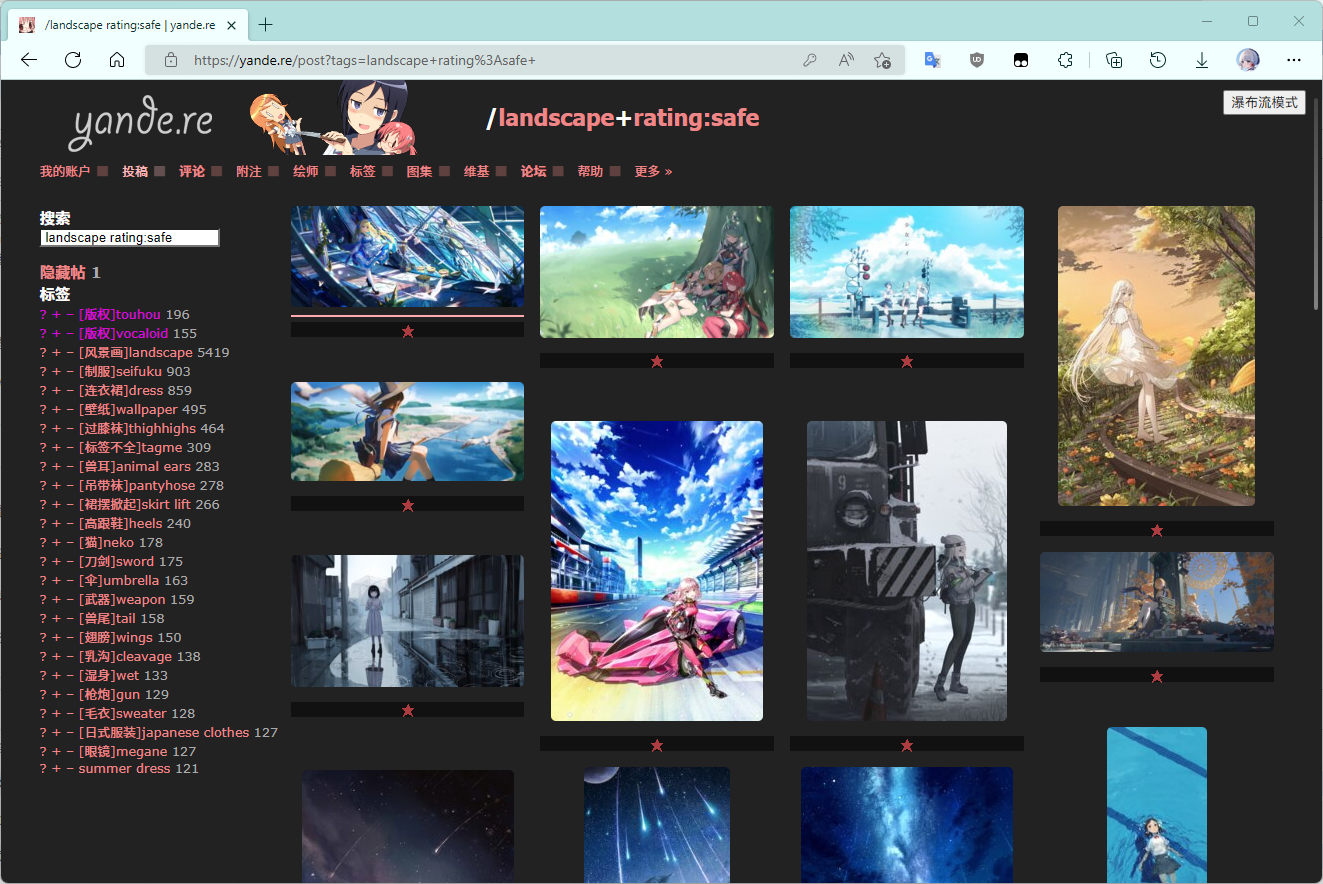
Task: Open the browser home page
Action: [117, 60]
